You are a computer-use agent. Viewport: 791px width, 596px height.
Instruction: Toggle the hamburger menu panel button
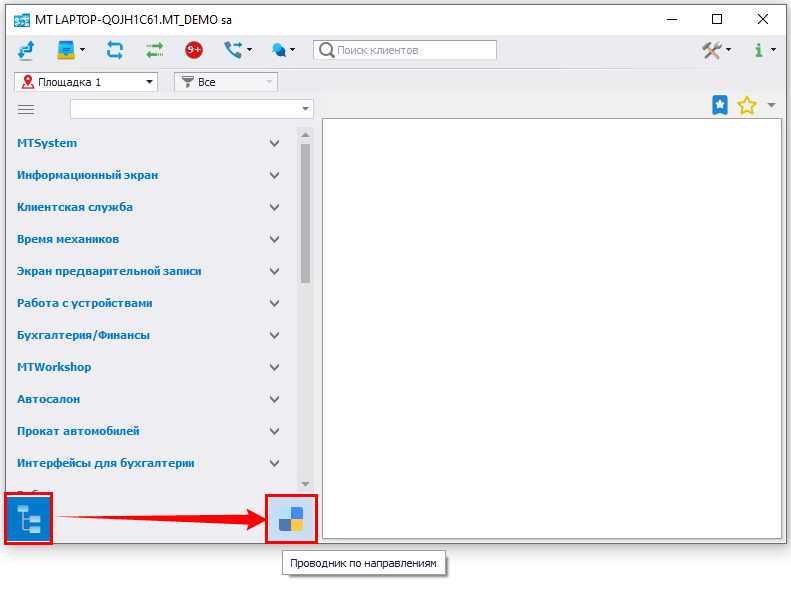click(x=26, y=109)
